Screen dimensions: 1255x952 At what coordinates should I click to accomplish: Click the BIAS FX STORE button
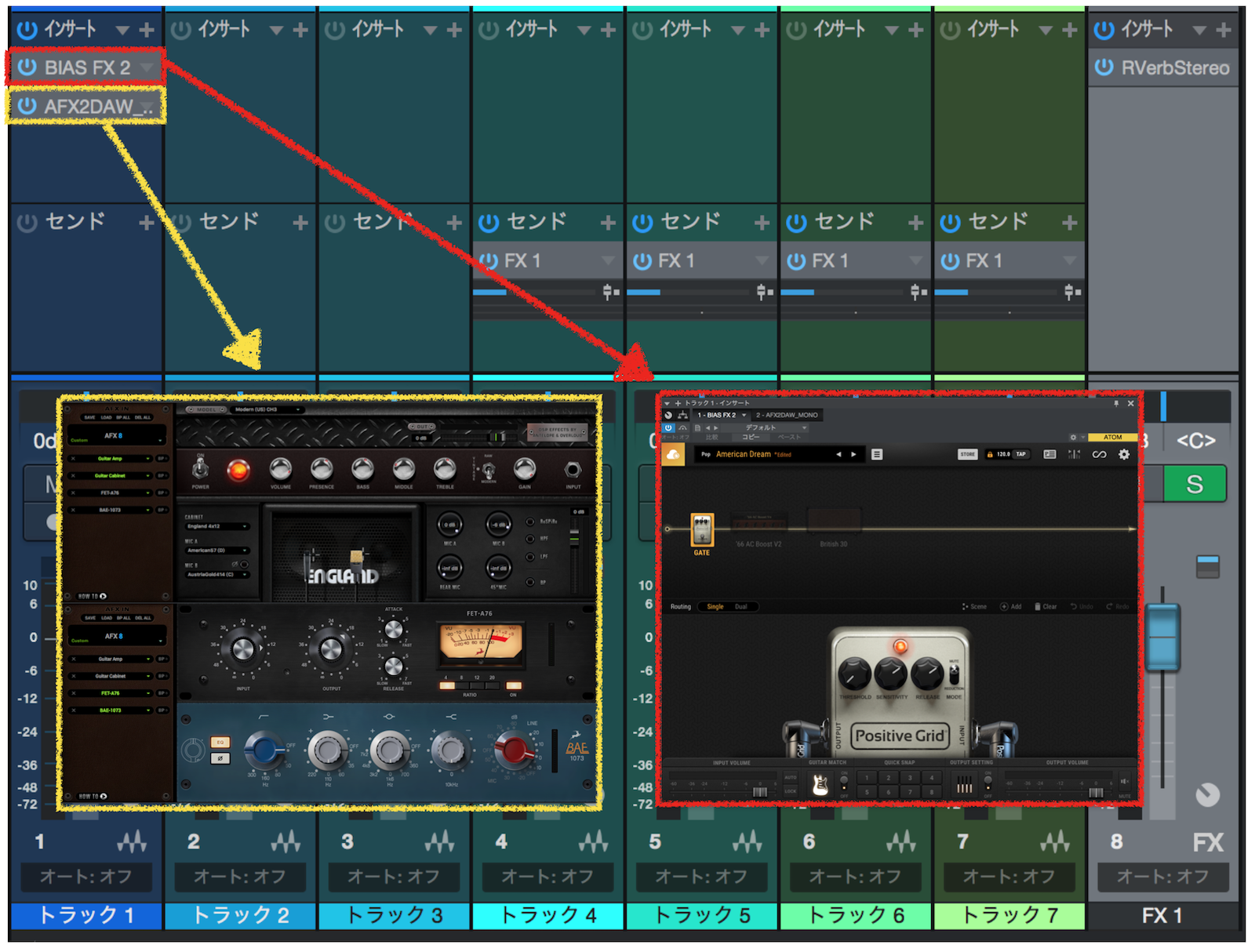point(968,454)
